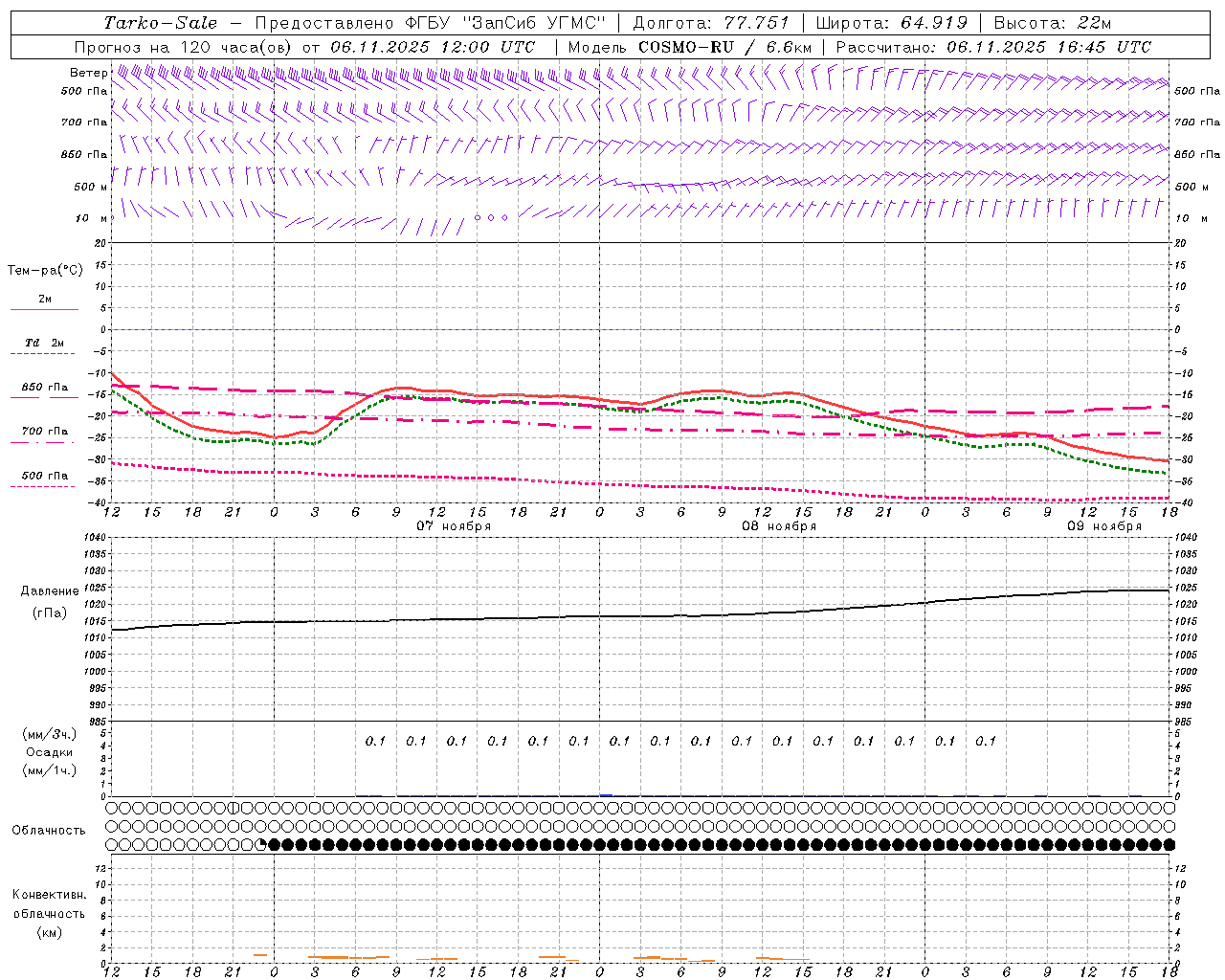Click 'Прогноз на 120 часа(ов)' in the header
1225x980 pixels.
click(184, 47)
